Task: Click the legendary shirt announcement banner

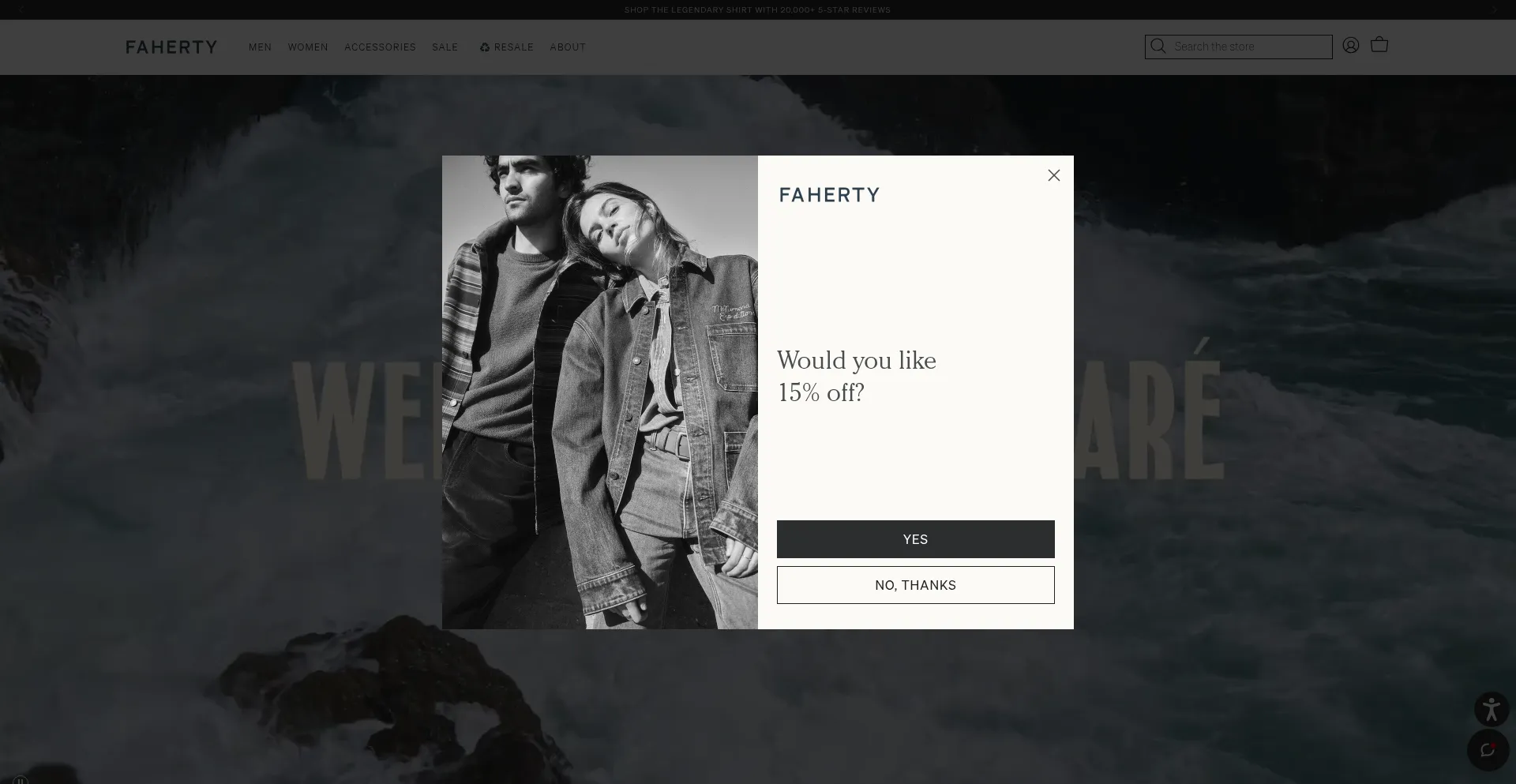Action: click(757, 10)
